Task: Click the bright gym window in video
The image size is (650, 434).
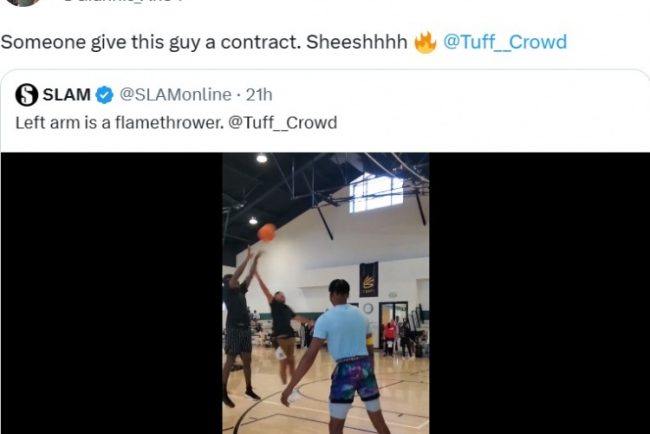Action: tap(376, 194)
